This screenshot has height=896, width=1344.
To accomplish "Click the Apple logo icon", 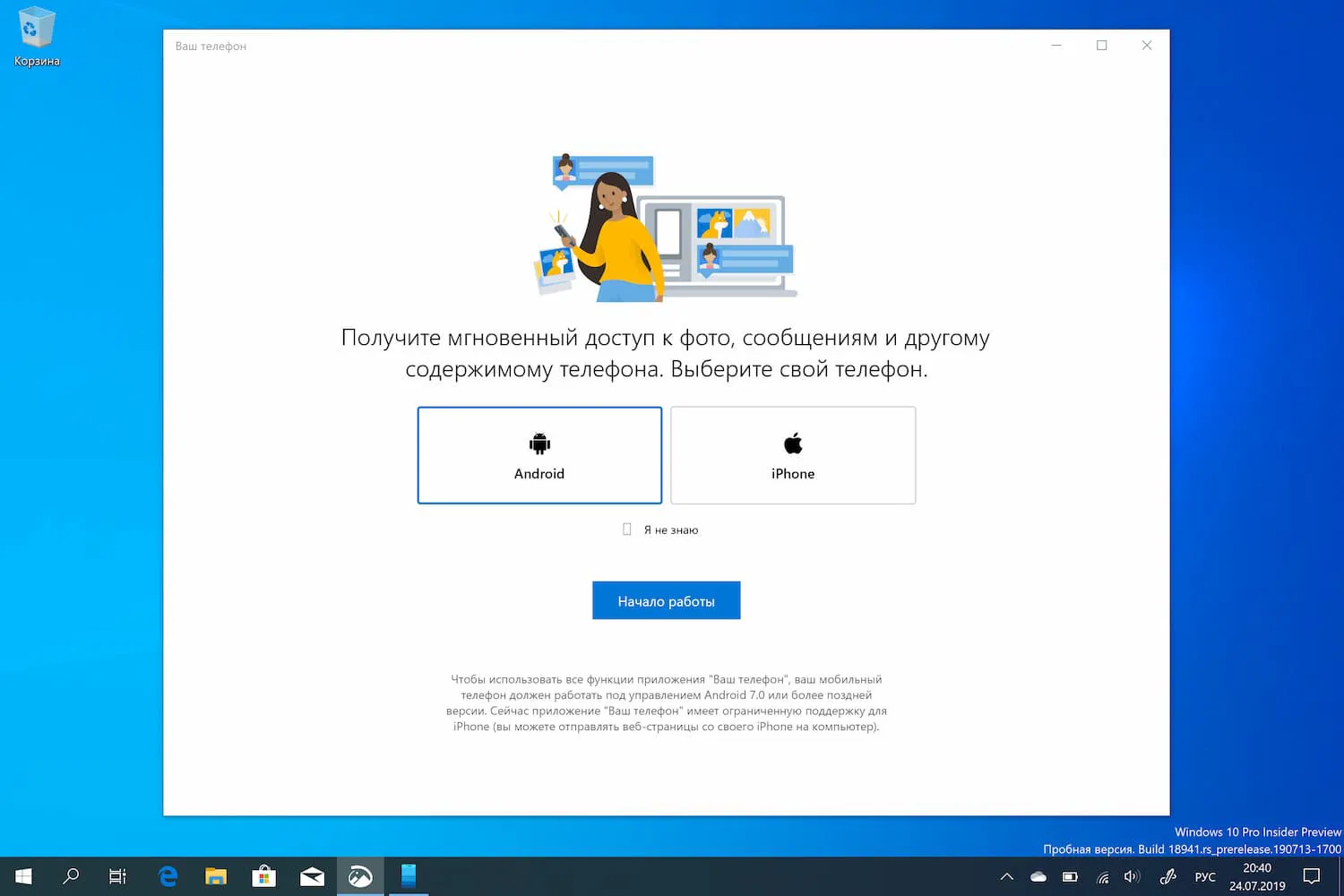I will (x=792, y=442).
